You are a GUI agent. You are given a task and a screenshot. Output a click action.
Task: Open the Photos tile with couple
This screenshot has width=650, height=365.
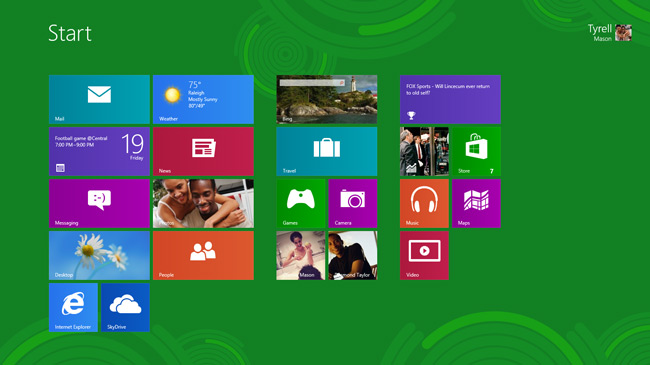(x=203, y=203)
